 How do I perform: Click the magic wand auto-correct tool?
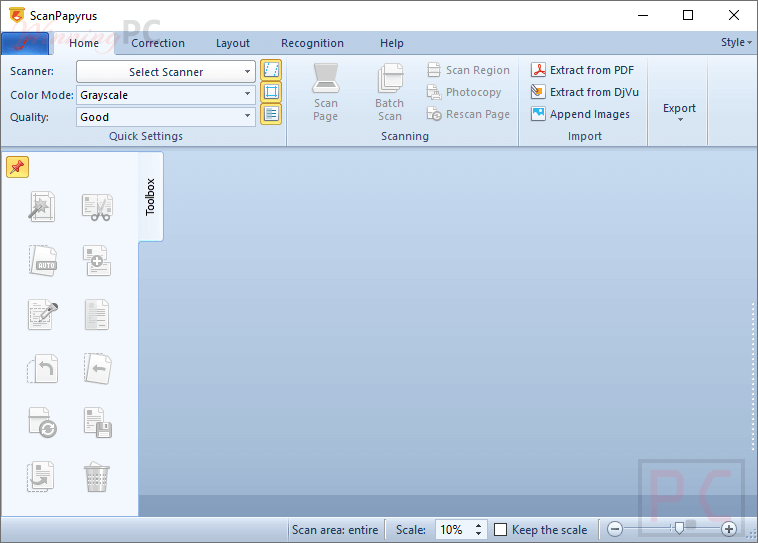(42, 207)
